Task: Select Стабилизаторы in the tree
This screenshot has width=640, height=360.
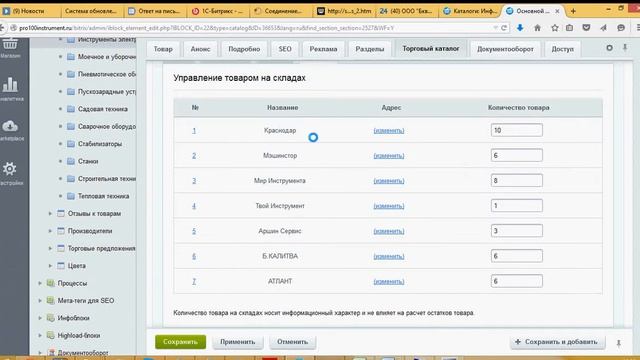Action: (100, 144)
